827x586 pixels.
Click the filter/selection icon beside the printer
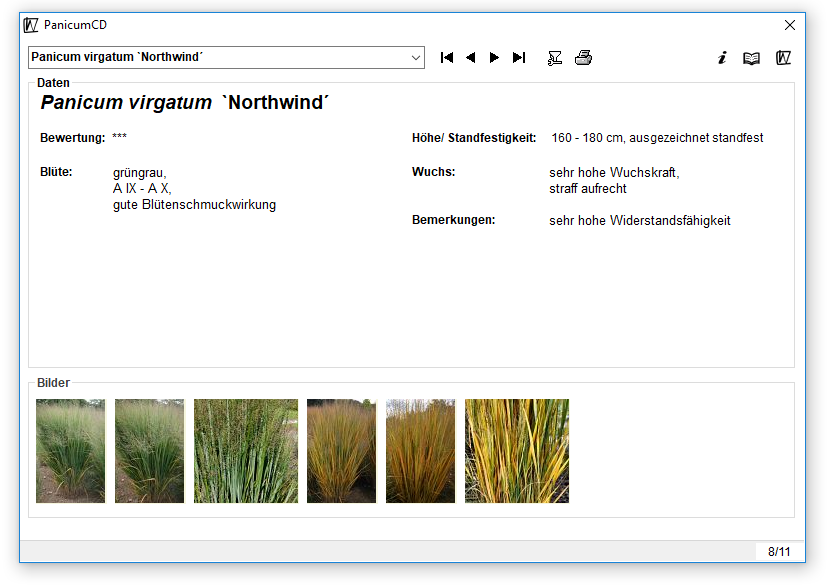(x=555, y=58)
